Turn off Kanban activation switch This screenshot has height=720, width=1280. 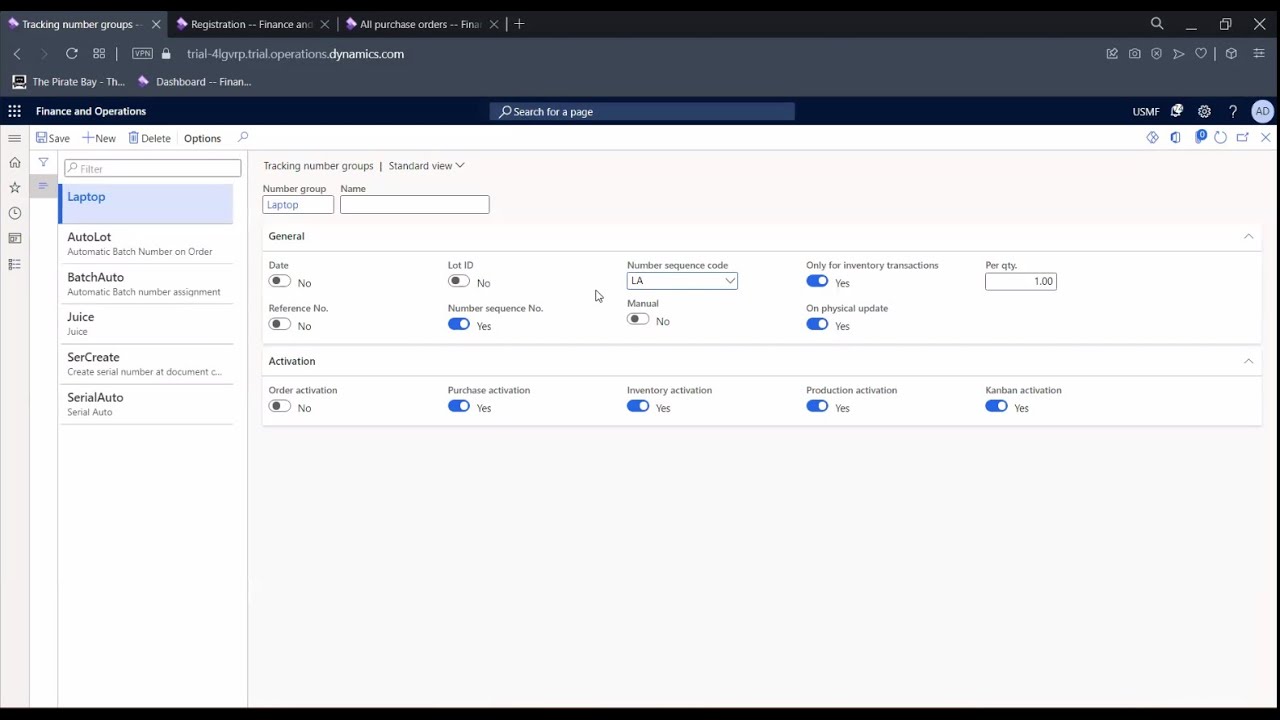996,407
